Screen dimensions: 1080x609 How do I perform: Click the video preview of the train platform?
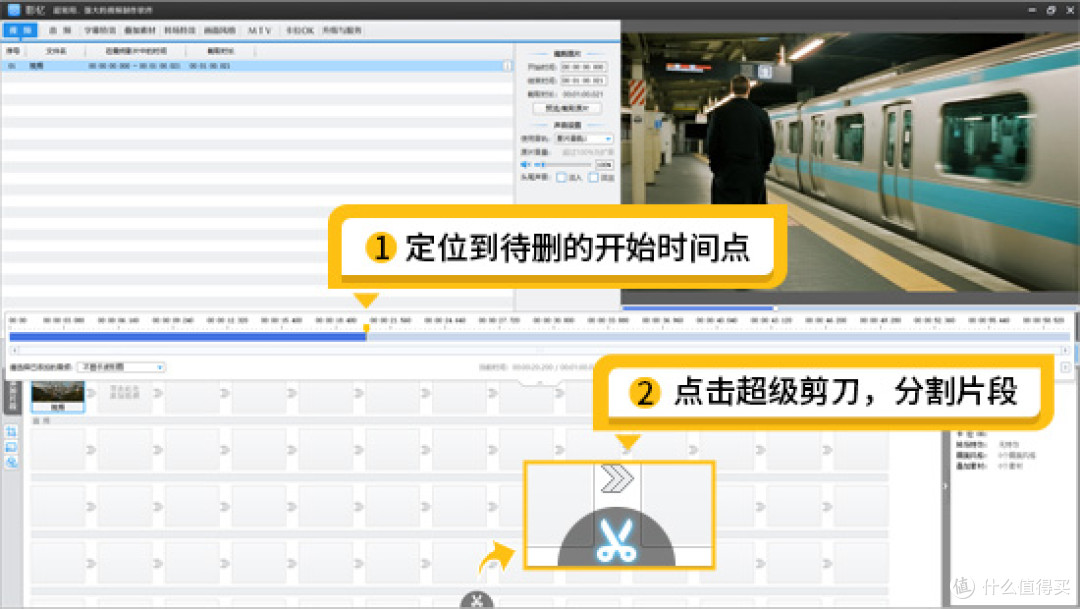tap(850, 162)
